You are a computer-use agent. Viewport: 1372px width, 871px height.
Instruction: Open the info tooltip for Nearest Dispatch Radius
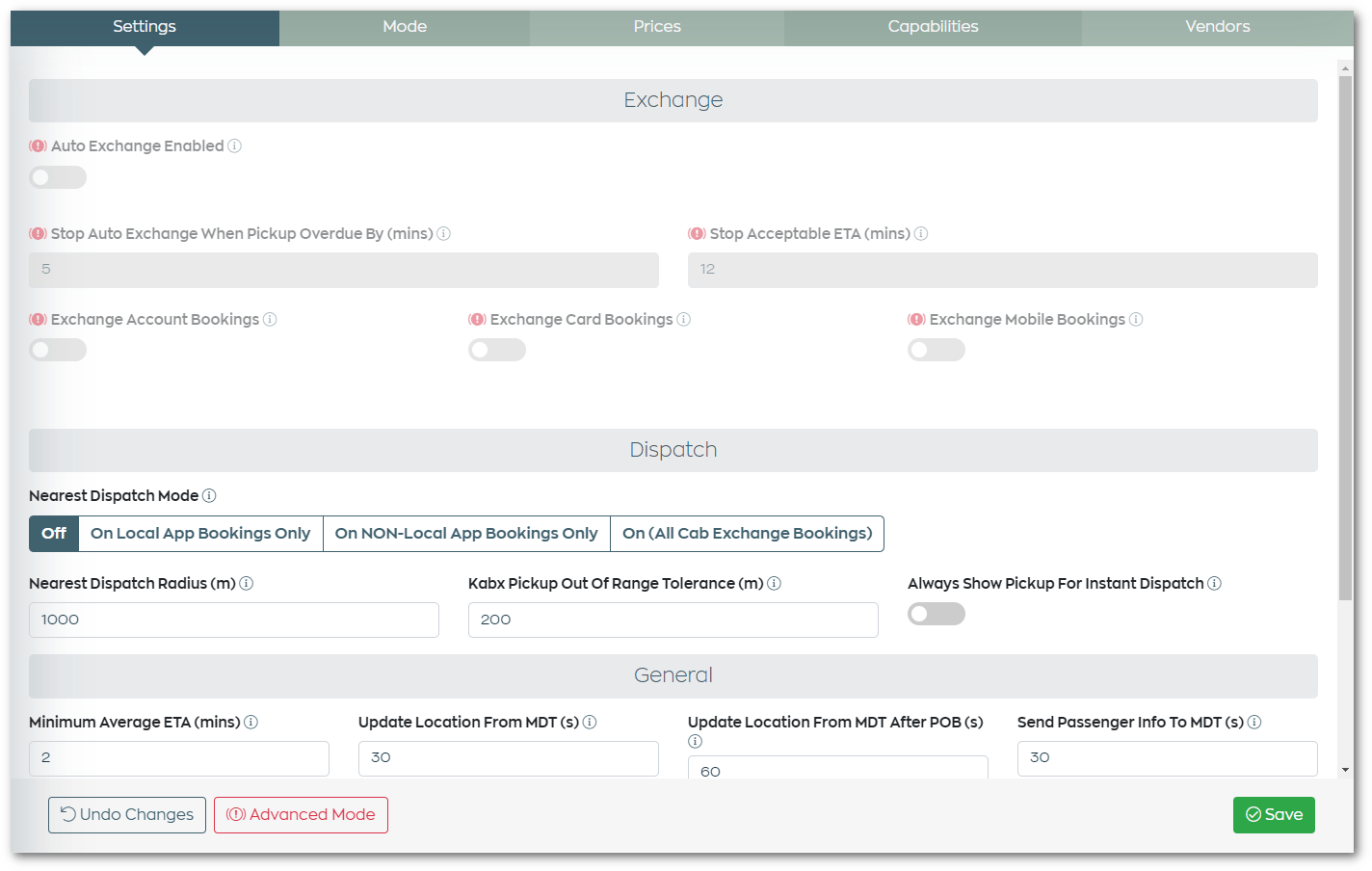click(x=248, y=583)
